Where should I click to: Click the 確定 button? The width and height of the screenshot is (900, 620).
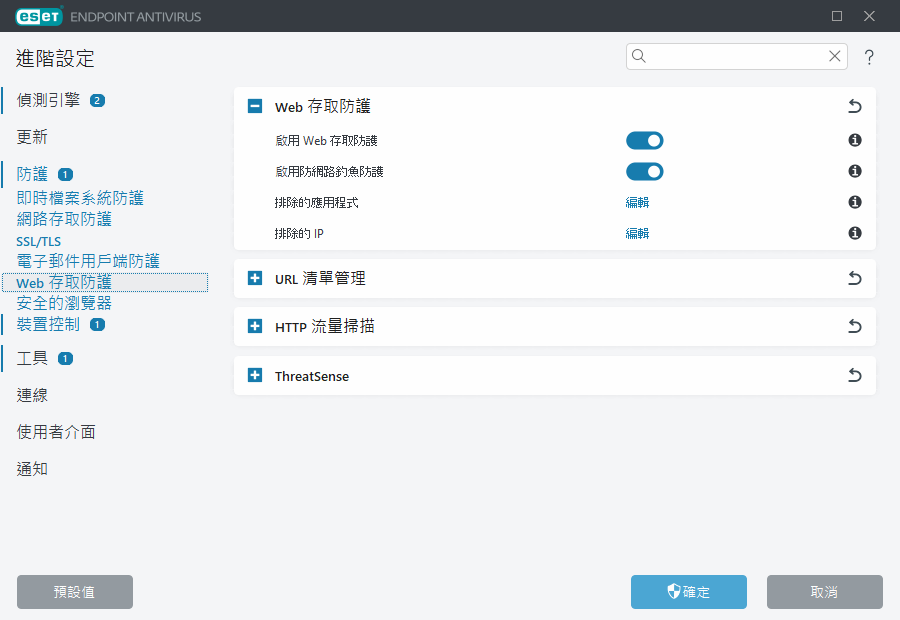688,592
